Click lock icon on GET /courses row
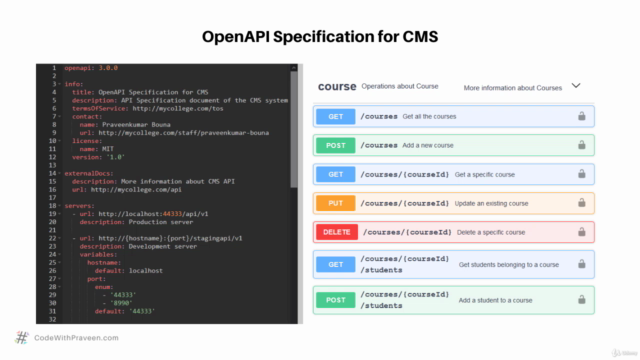Screen dimensions: 640x360 tap(582, 116)
